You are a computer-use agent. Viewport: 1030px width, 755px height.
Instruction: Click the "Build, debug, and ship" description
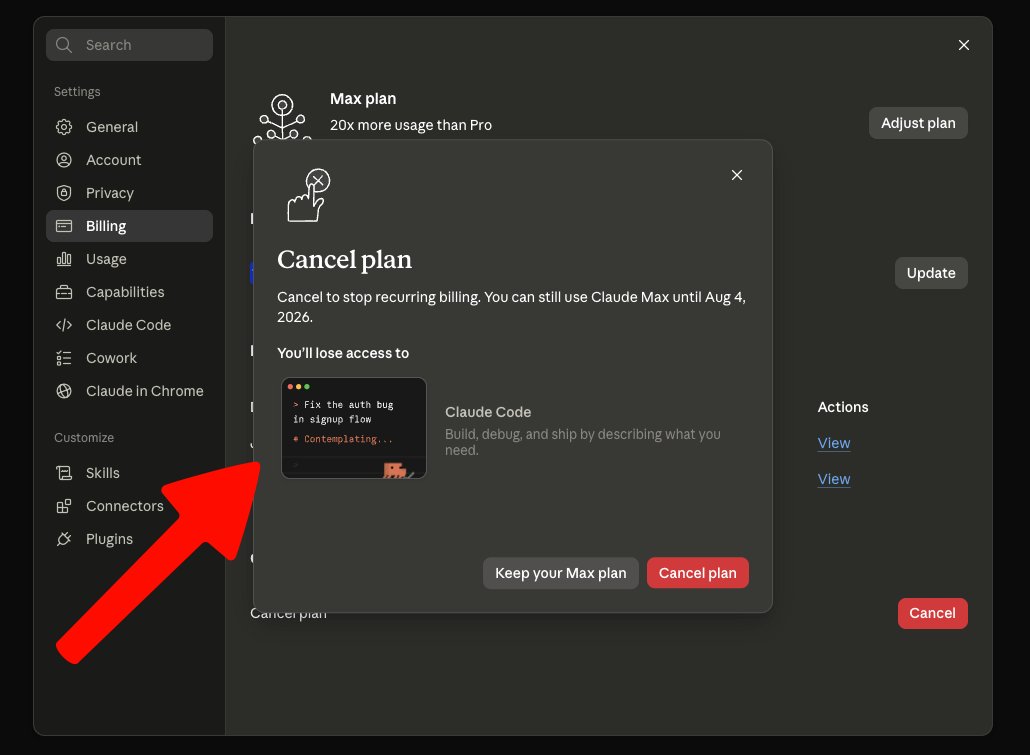pos(583,442)
